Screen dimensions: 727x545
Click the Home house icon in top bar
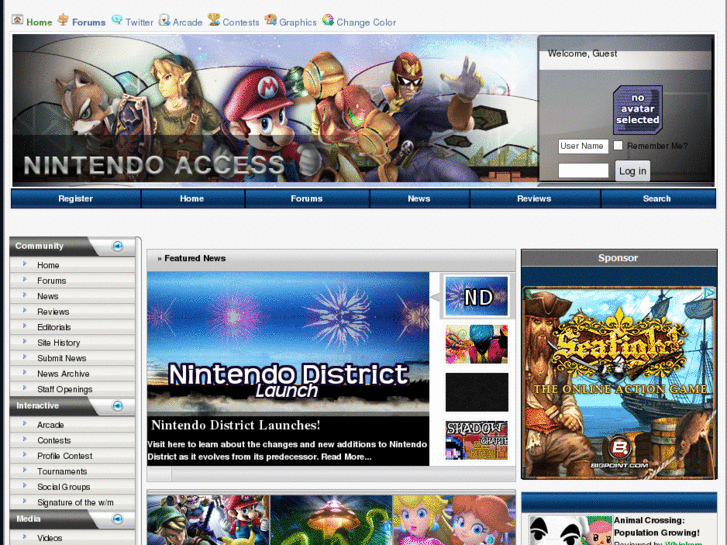pos(17,20)
